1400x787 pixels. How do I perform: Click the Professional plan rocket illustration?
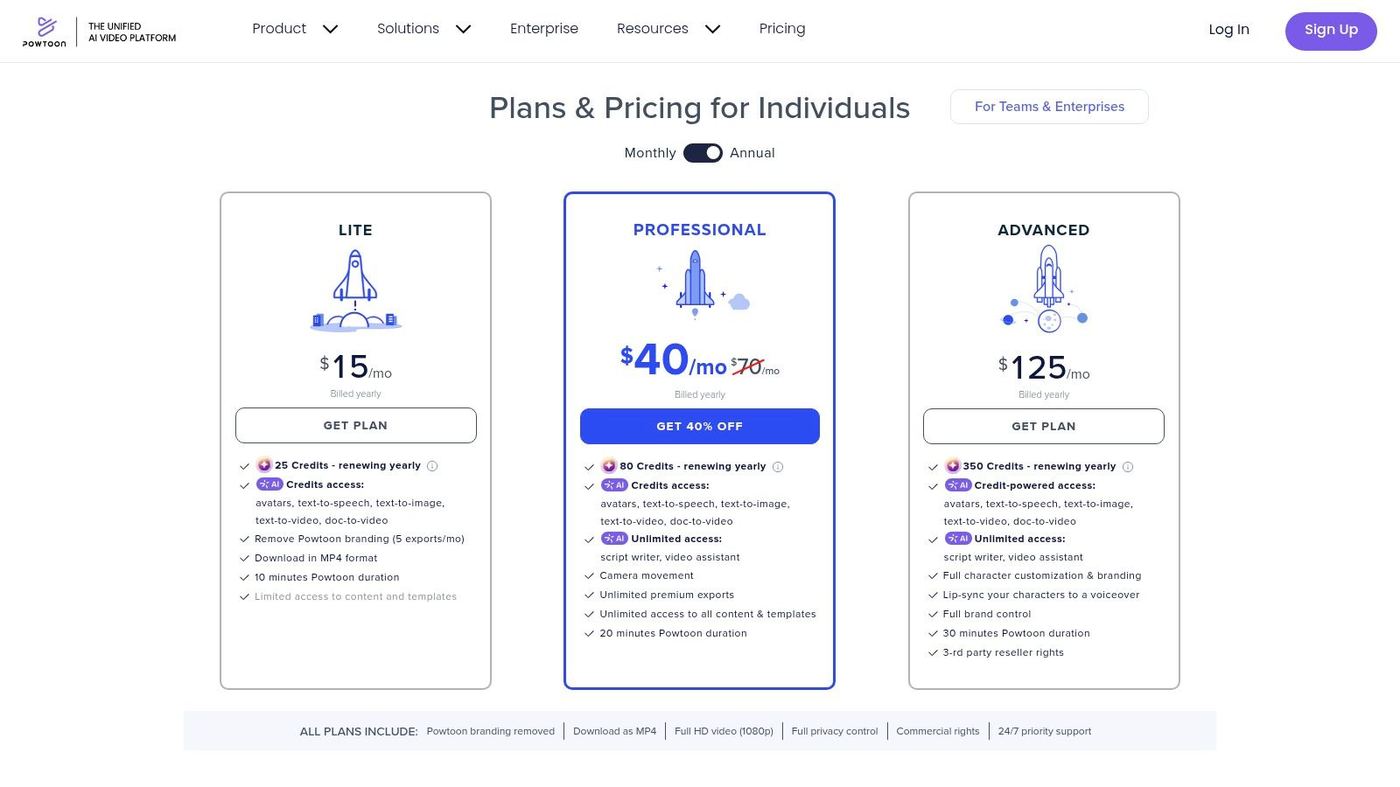(x=700, y=284)
